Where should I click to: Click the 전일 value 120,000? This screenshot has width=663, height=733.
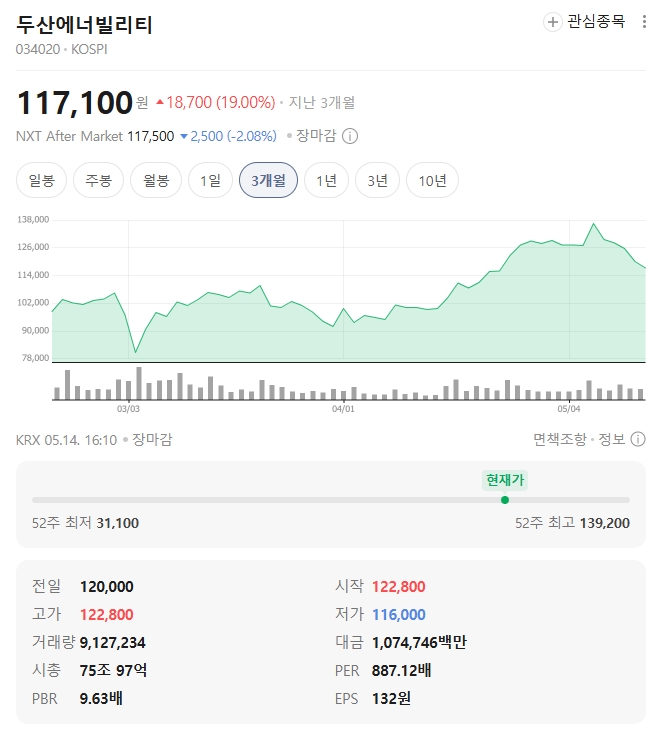coord(107,587)
